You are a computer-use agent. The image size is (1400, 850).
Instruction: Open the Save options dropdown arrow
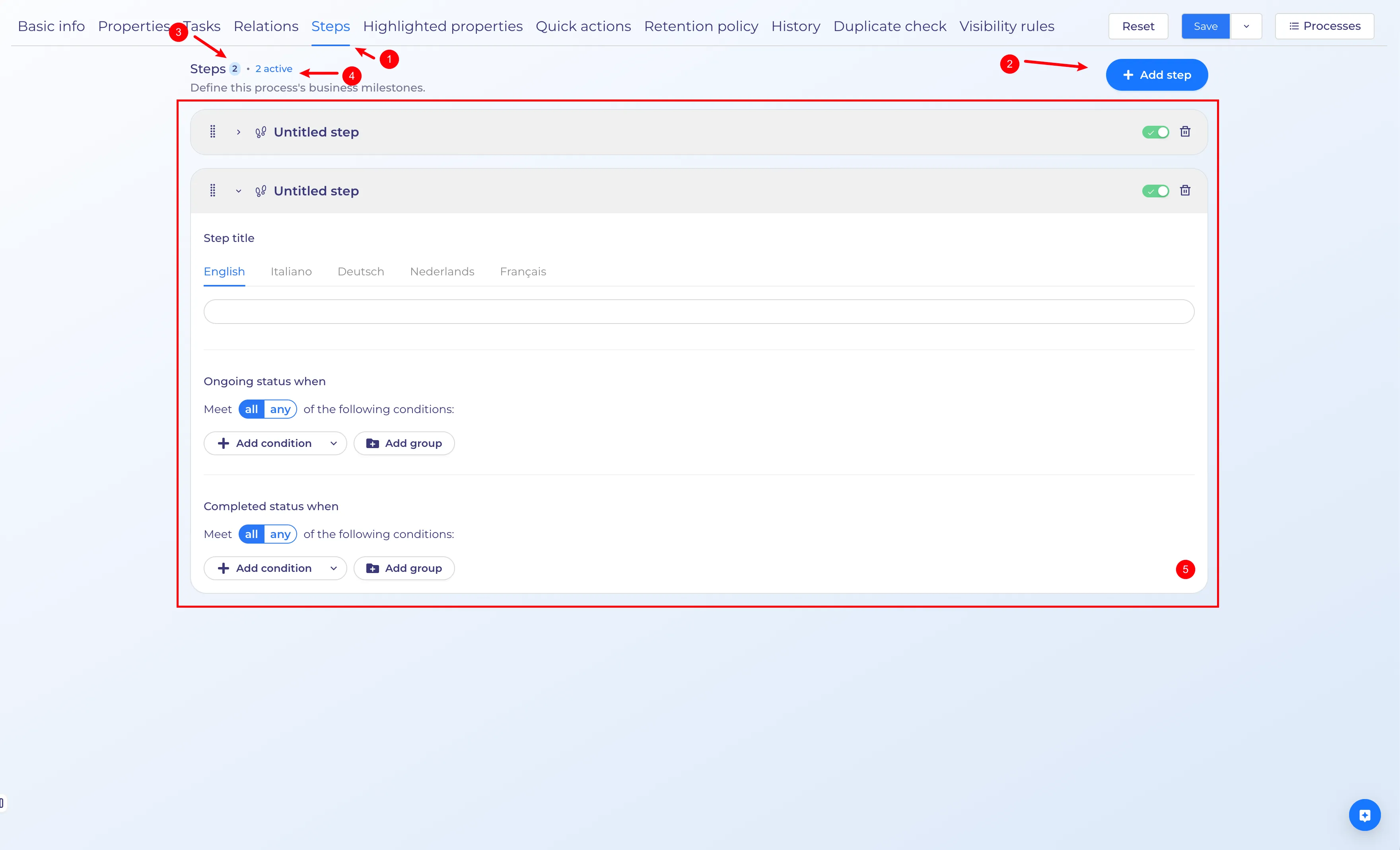[1246, 26]
